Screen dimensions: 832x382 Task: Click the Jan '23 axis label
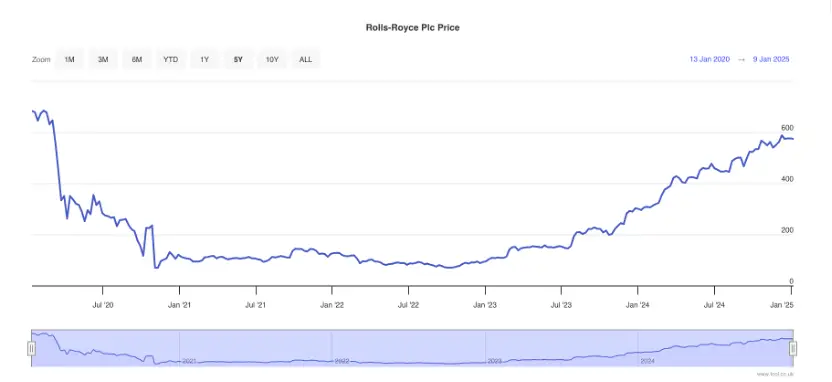486,305
